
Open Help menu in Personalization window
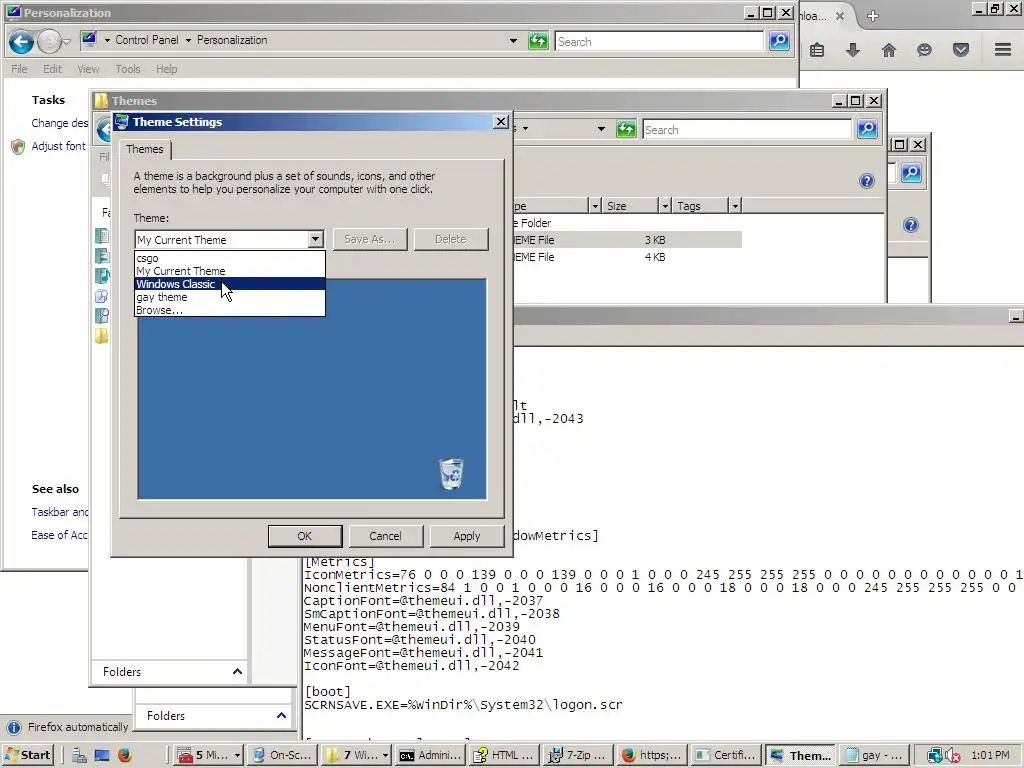[167, 69]
